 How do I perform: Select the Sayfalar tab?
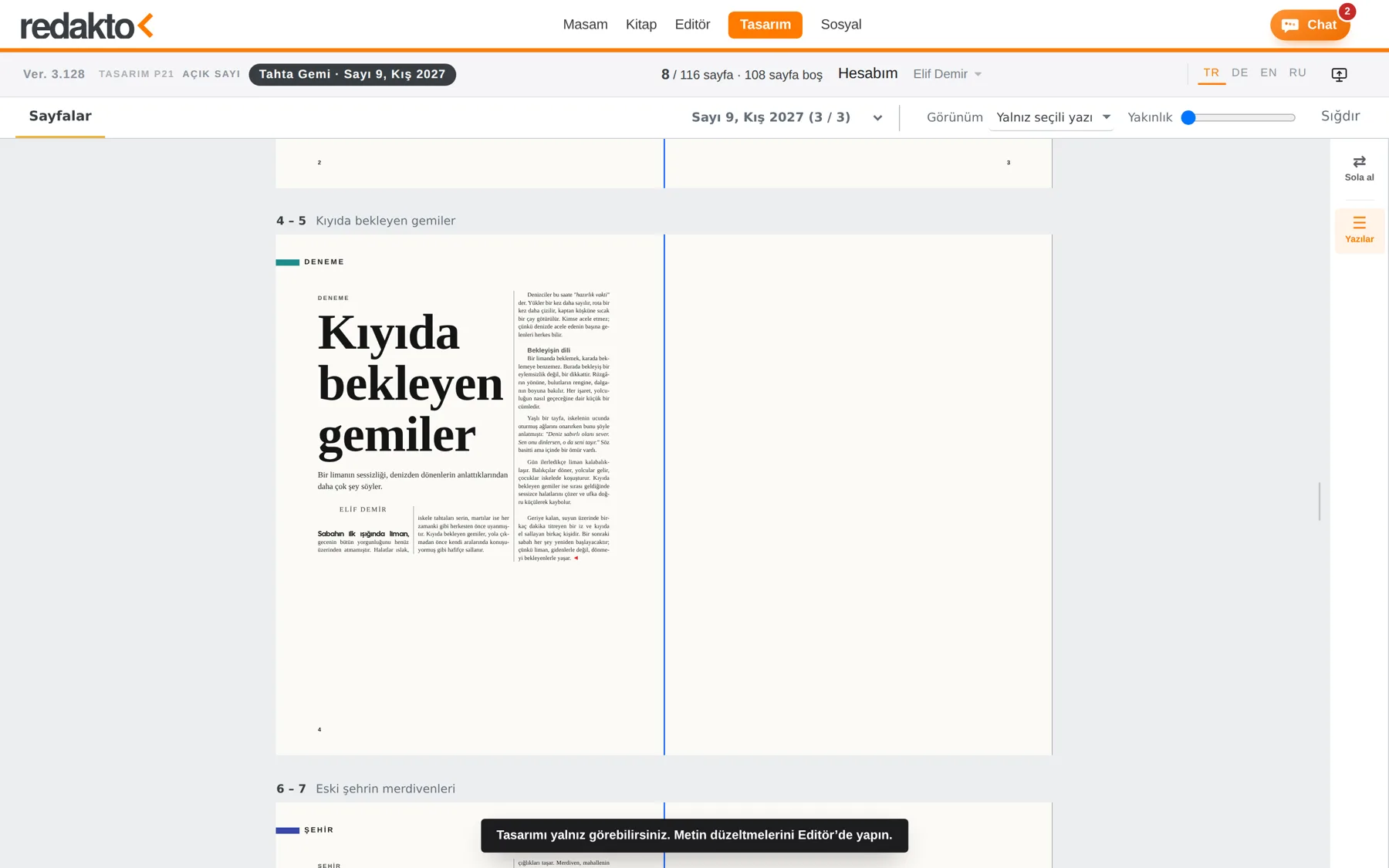60,117
